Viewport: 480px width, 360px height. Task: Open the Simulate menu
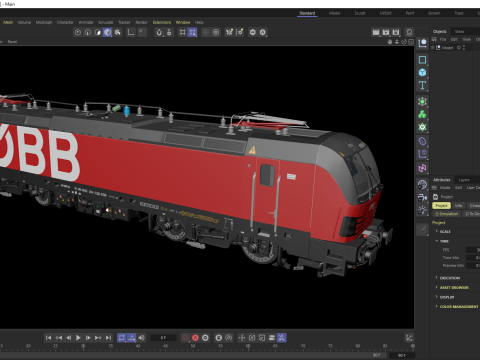tap(106, 22)
